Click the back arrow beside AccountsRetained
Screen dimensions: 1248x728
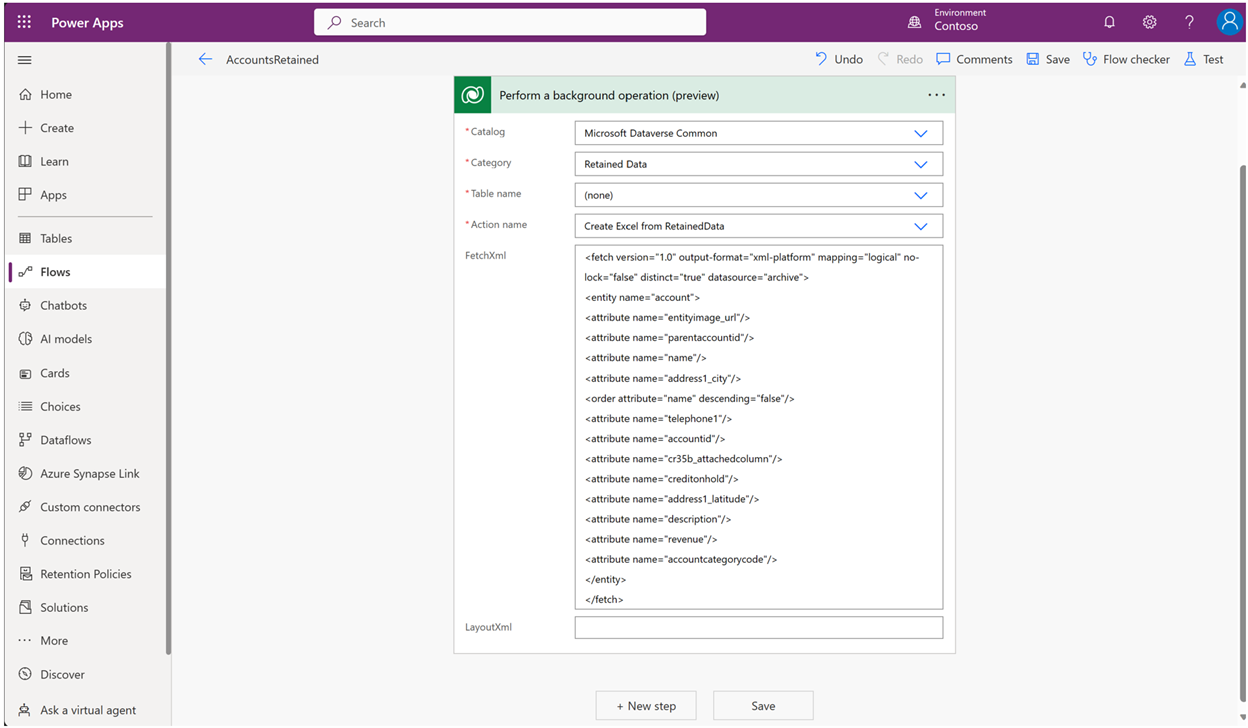[206, 59]
